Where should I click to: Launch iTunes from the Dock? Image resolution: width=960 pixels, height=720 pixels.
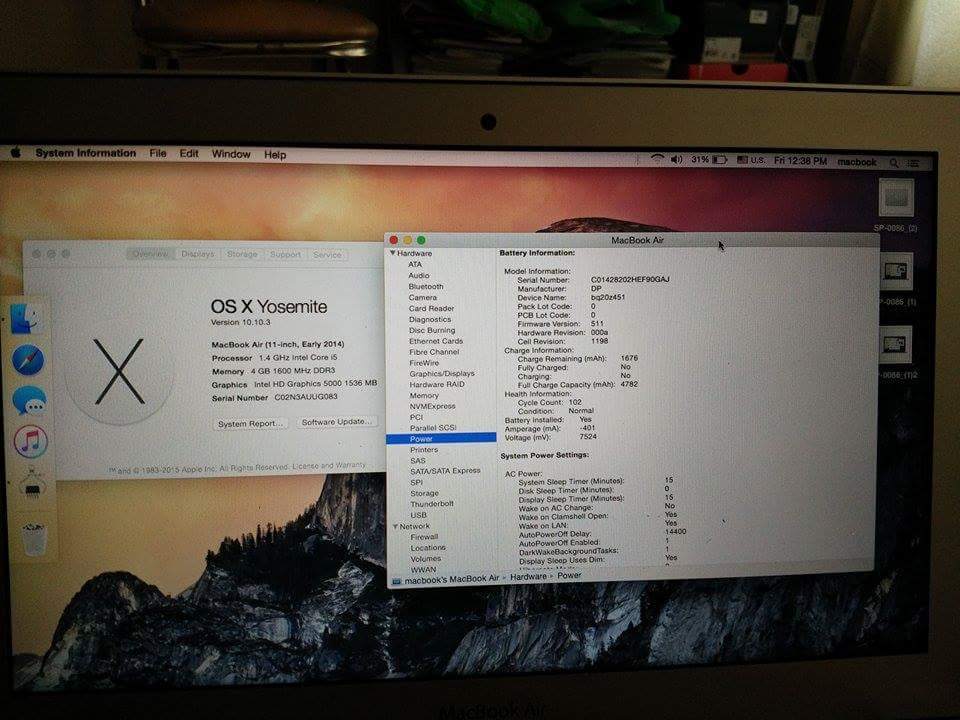pos(31,441)
